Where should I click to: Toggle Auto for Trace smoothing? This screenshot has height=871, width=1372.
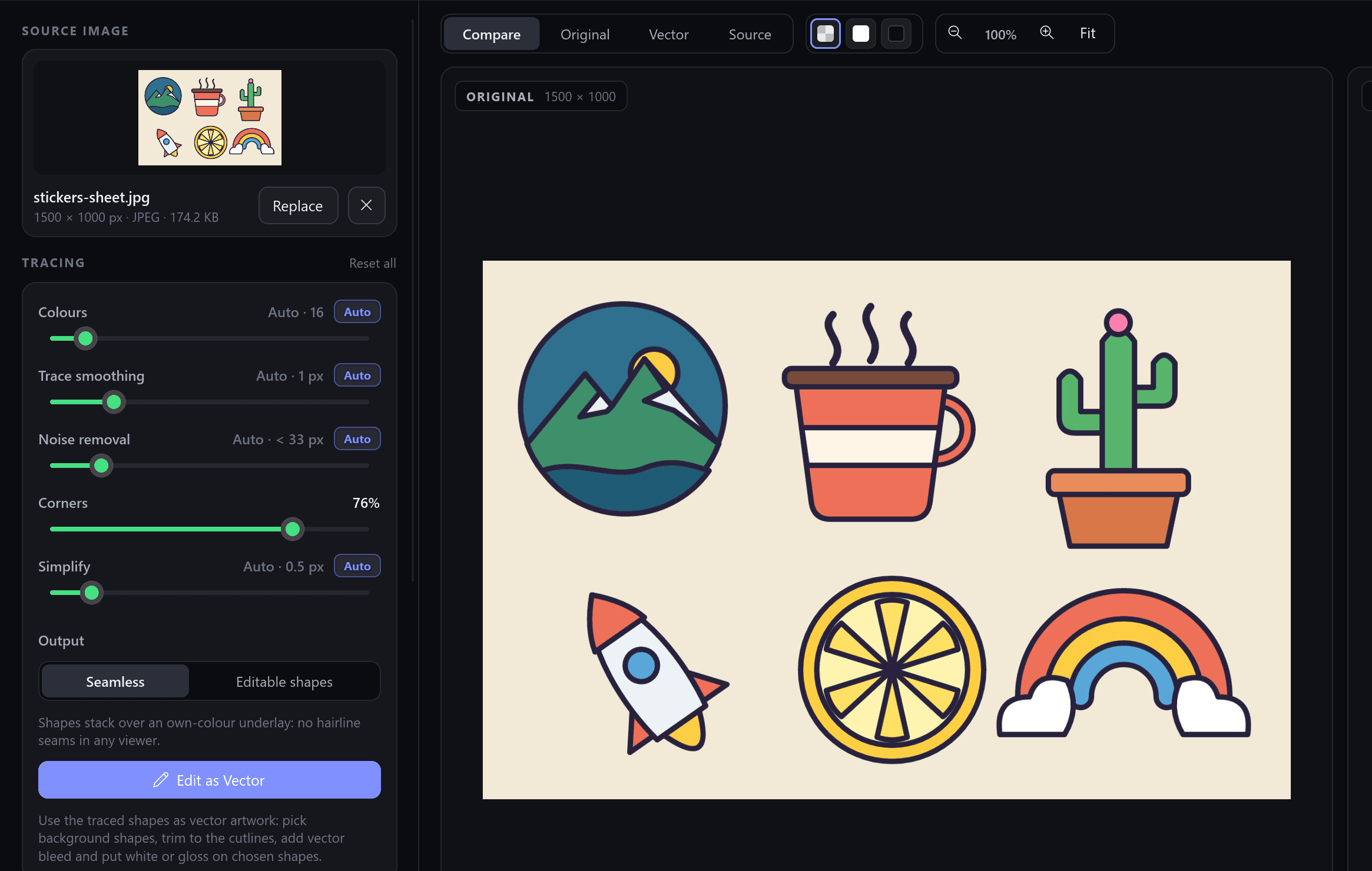357,375
